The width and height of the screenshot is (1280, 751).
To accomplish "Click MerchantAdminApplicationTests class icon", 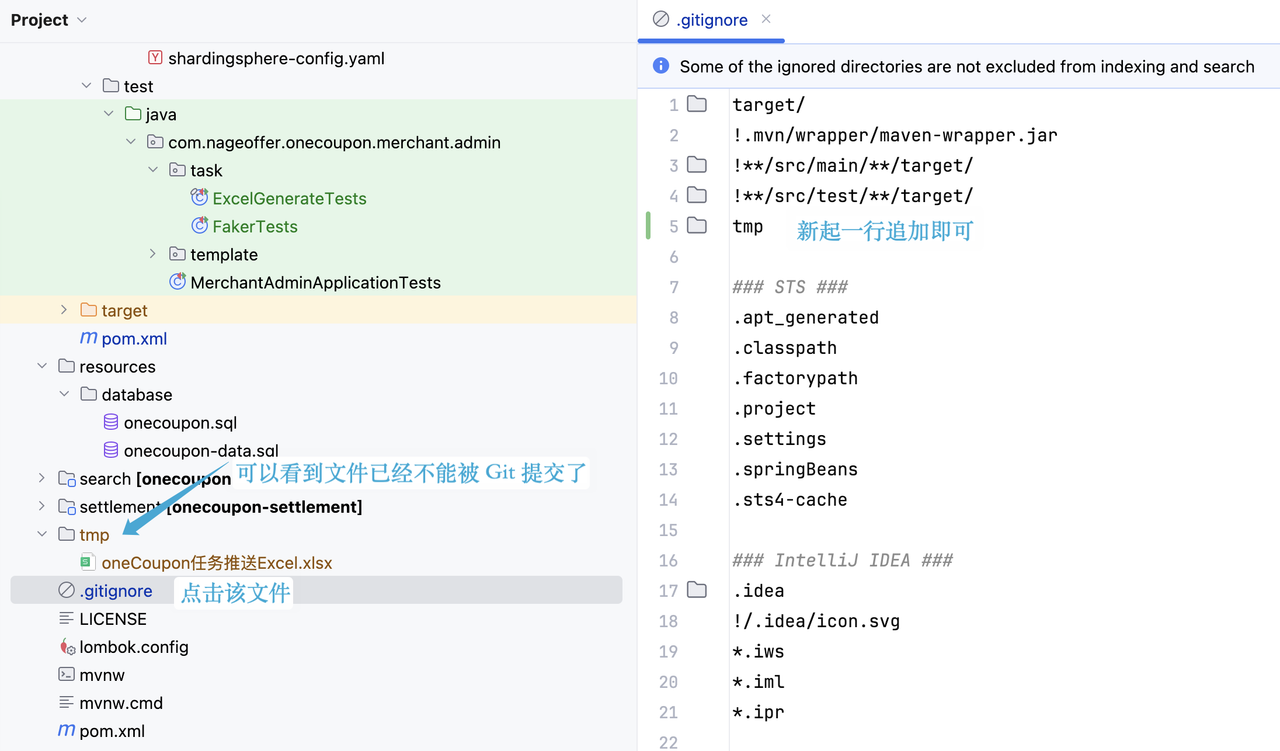I will (x=177, y=282).
